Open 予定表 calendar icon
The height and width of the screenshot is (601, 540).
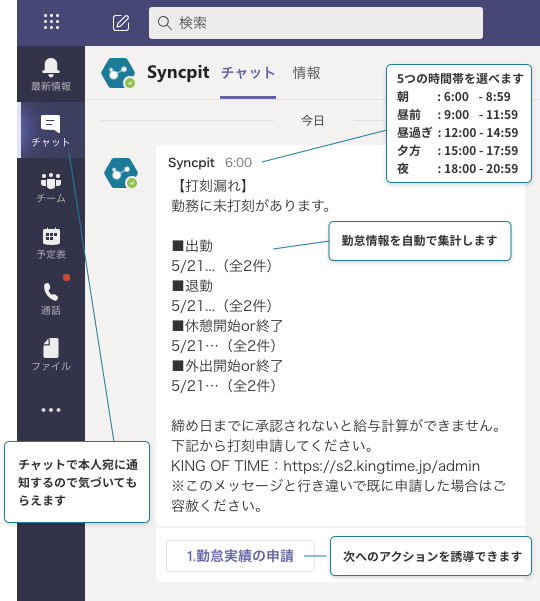point(51,243)
